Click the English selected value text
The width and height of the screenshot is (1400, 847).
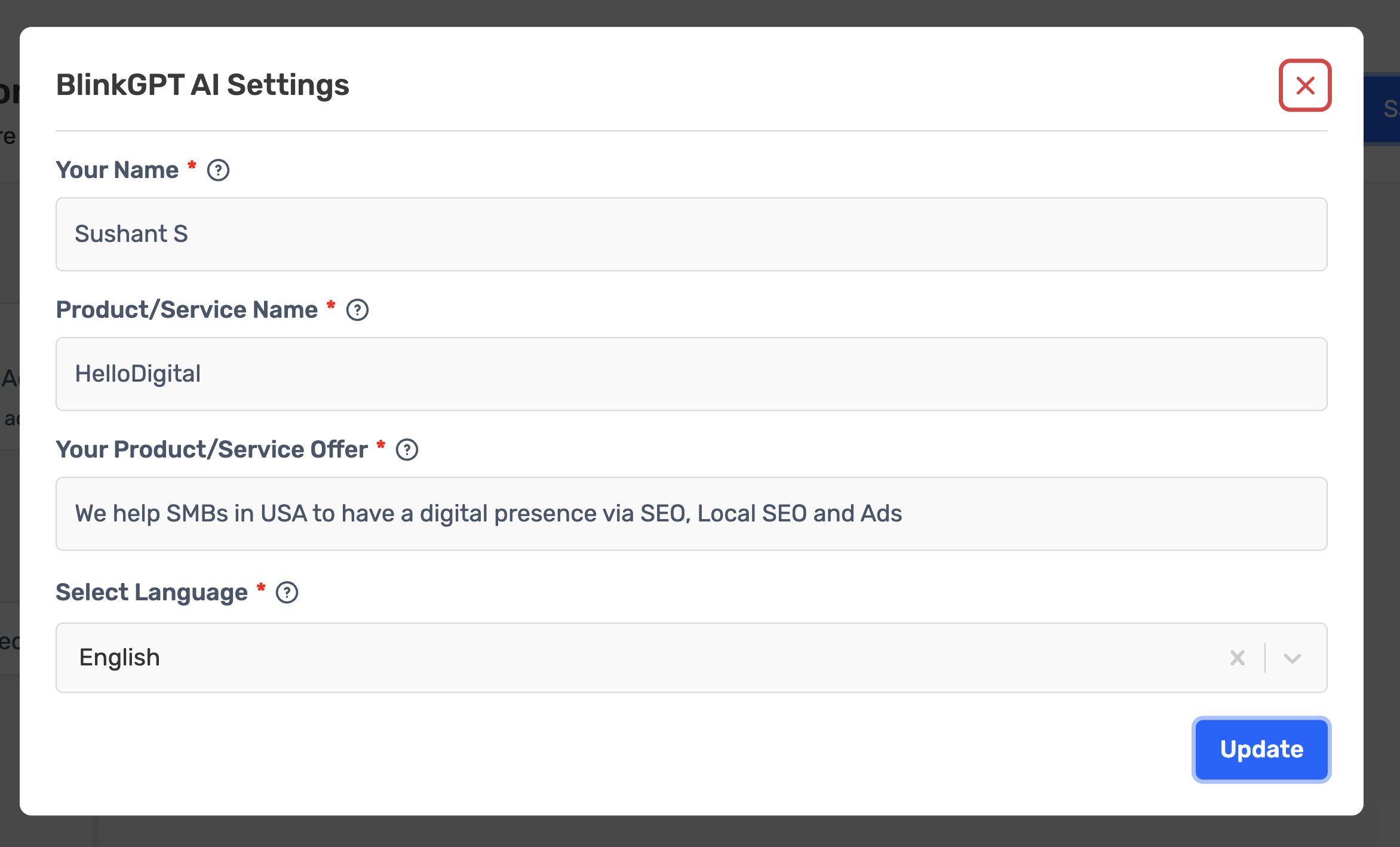tap(119, 658)
